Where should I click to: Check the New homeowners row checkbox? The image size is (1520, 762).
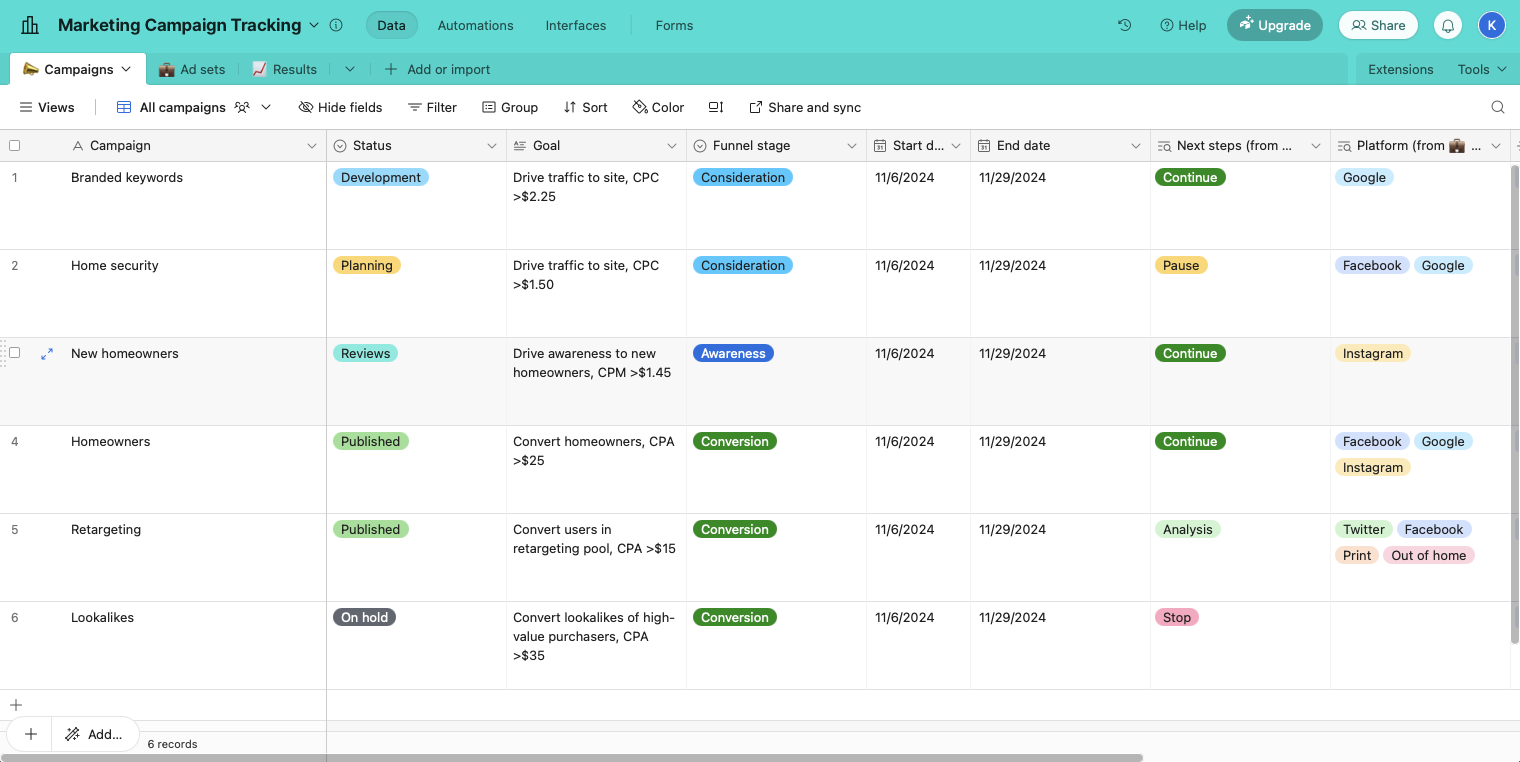coord(14,353)
